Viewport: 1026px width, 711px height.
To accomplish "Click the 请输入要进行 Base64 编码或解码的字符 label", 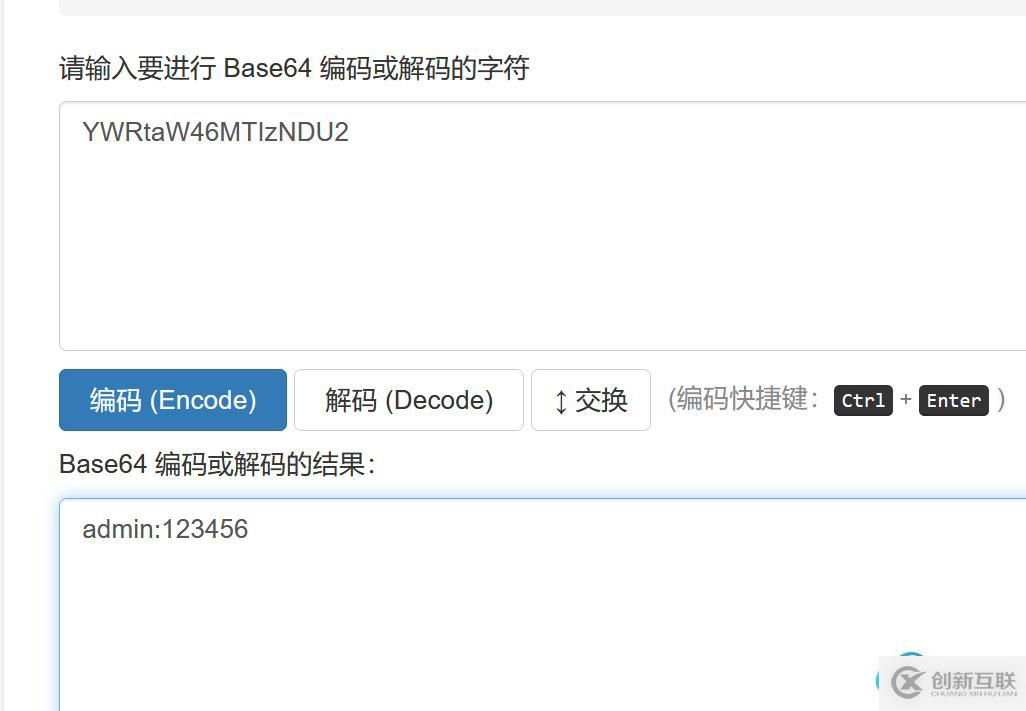I will 294,68.
